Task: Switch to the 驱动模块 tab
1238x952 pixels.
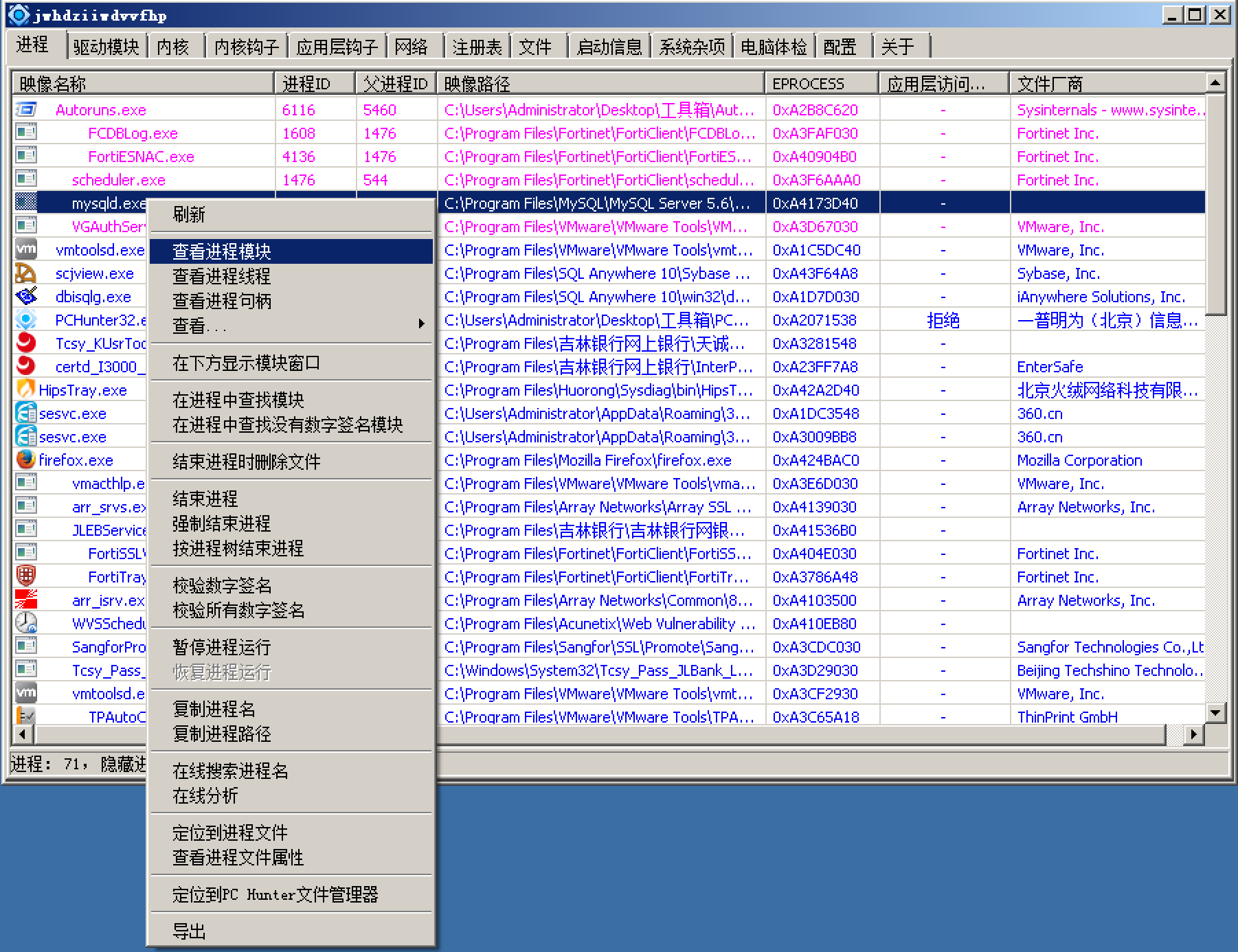Action: pos(106,47)
